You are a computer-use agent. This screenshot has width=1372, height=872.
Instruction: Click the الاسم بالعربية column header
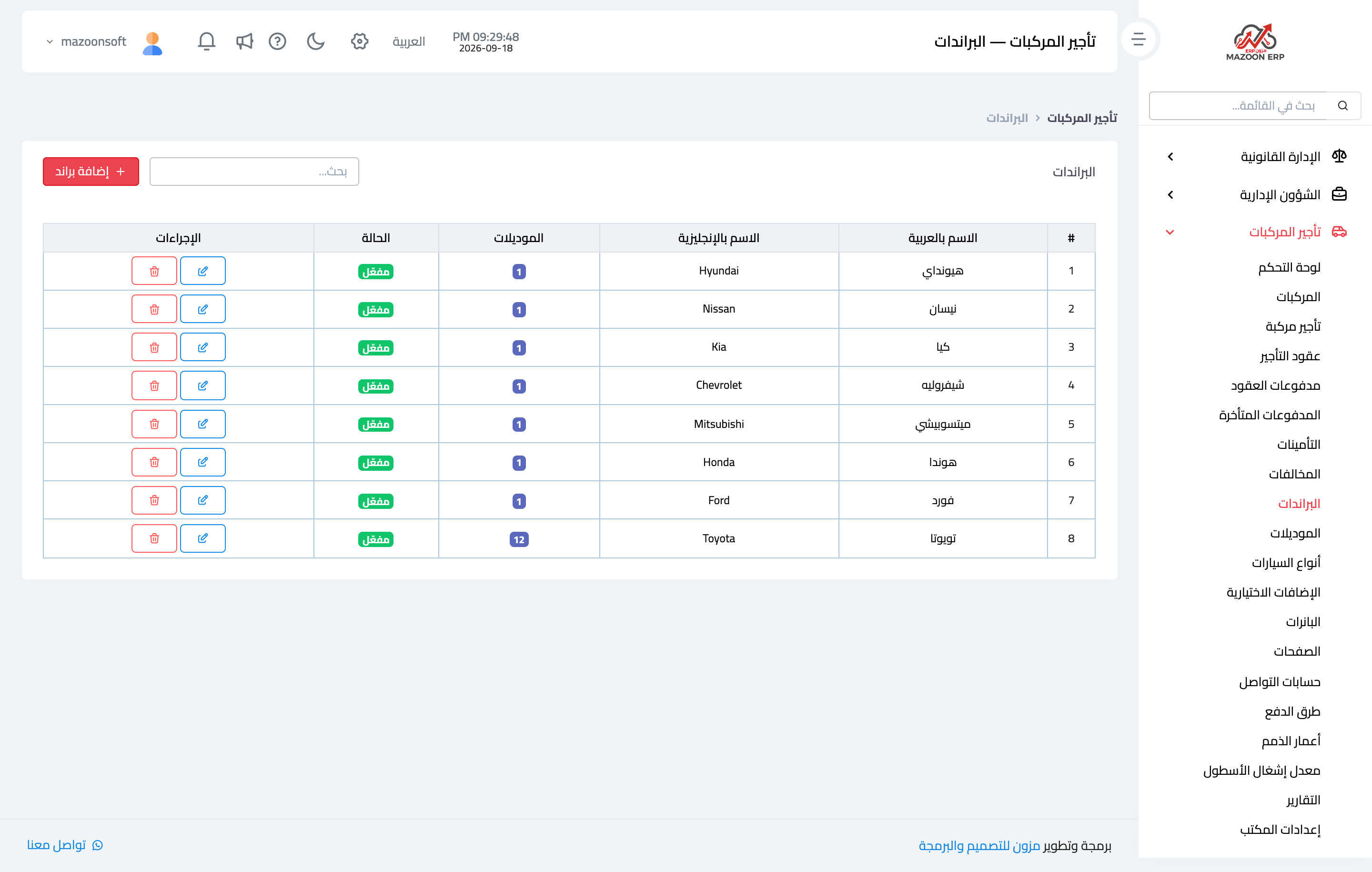[x=943, y=238]
